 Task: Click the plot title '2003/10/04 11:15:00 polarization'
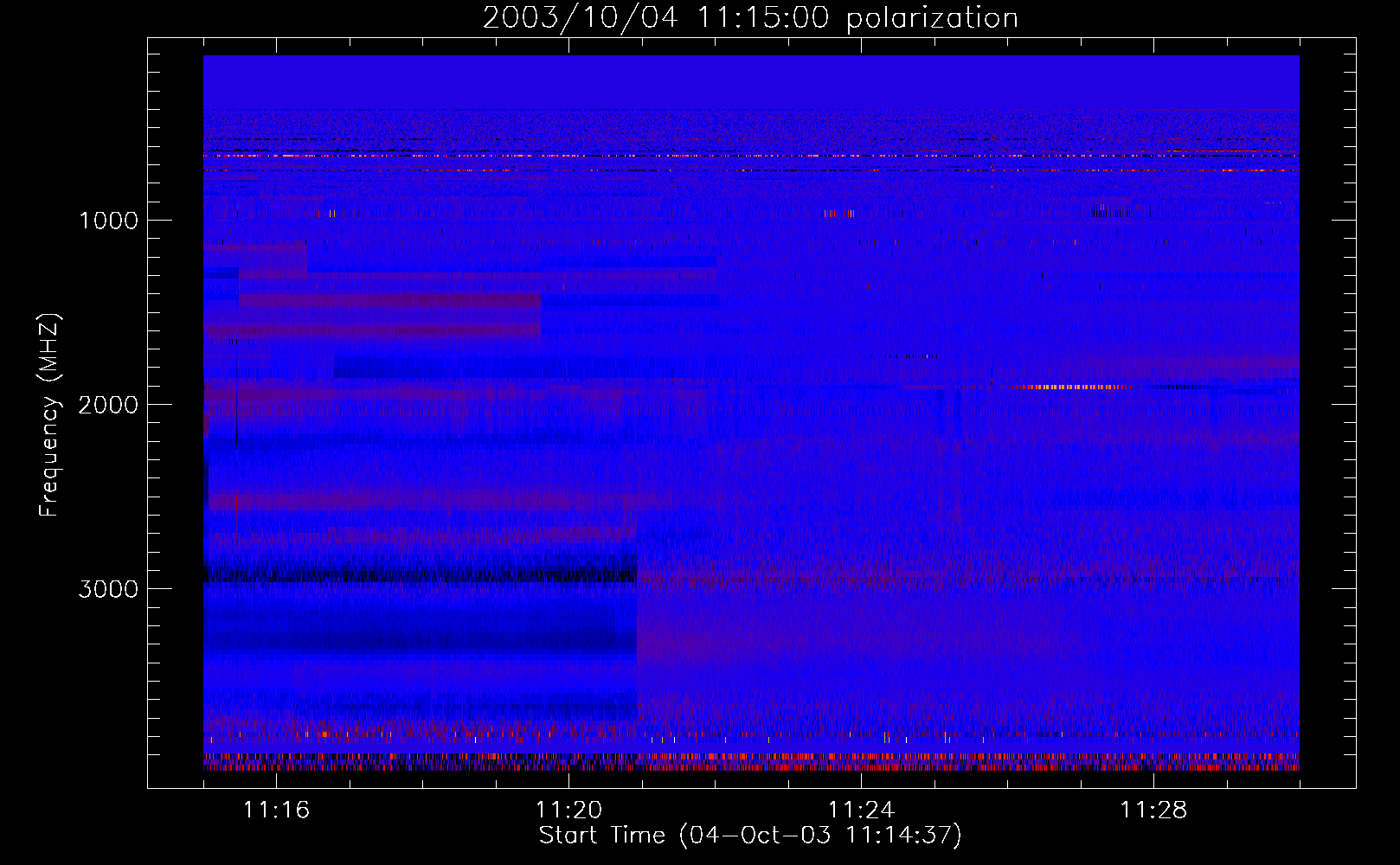750,18
